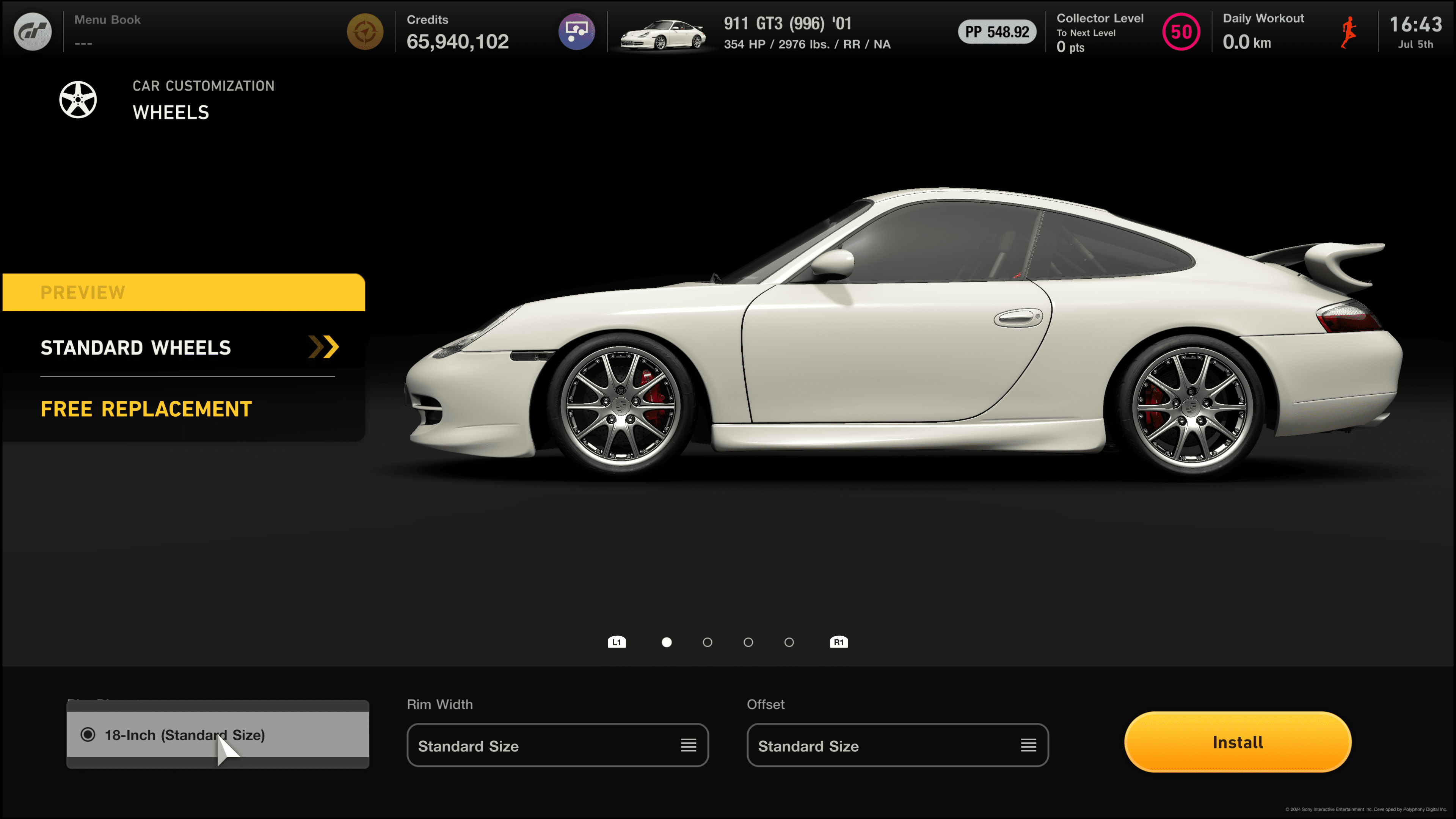Open the Offset dropdown
Screen dimensions: 1456x819
[x=897, y=745]
